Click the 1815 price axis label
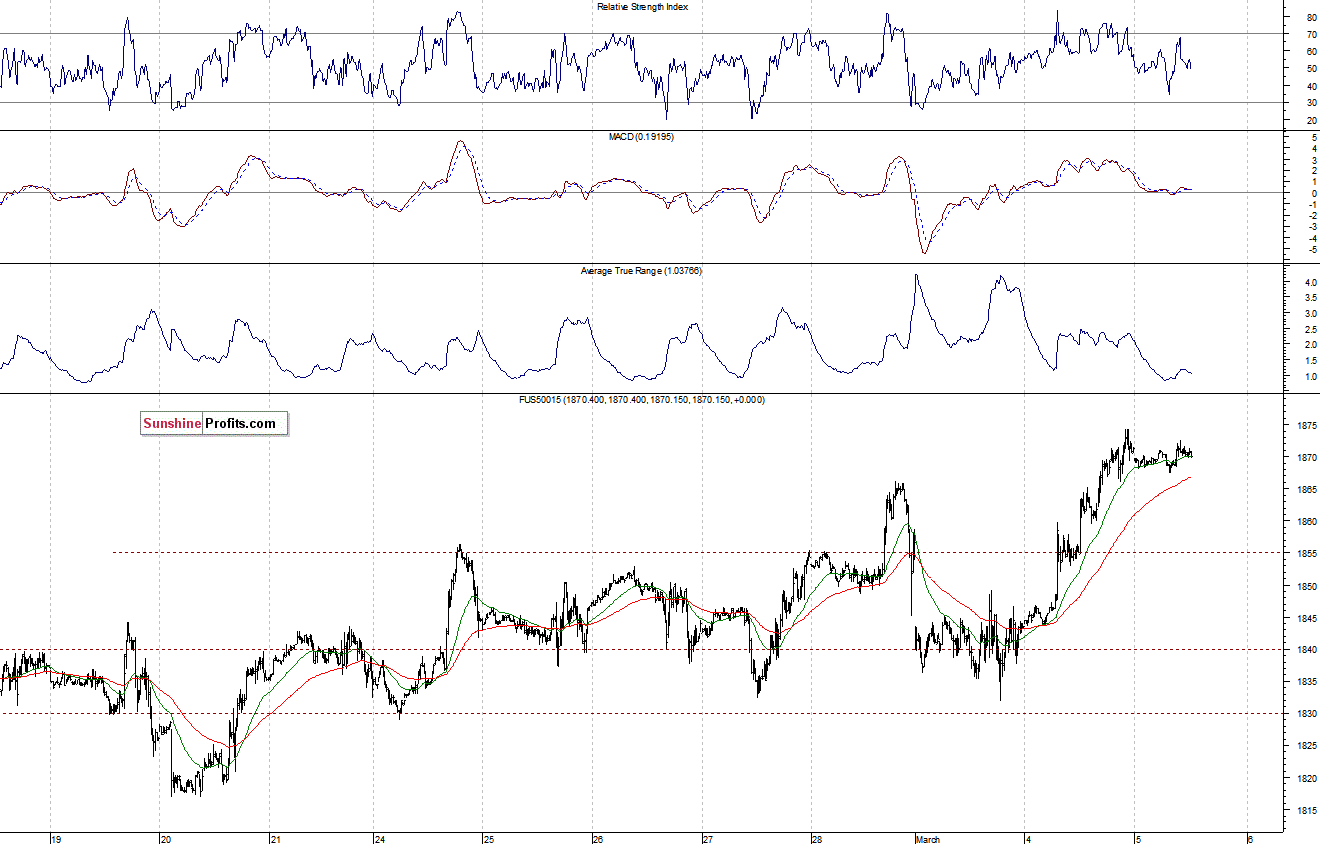The height and width of the screenshot is (844, 1320). [x=1307, y=810]
